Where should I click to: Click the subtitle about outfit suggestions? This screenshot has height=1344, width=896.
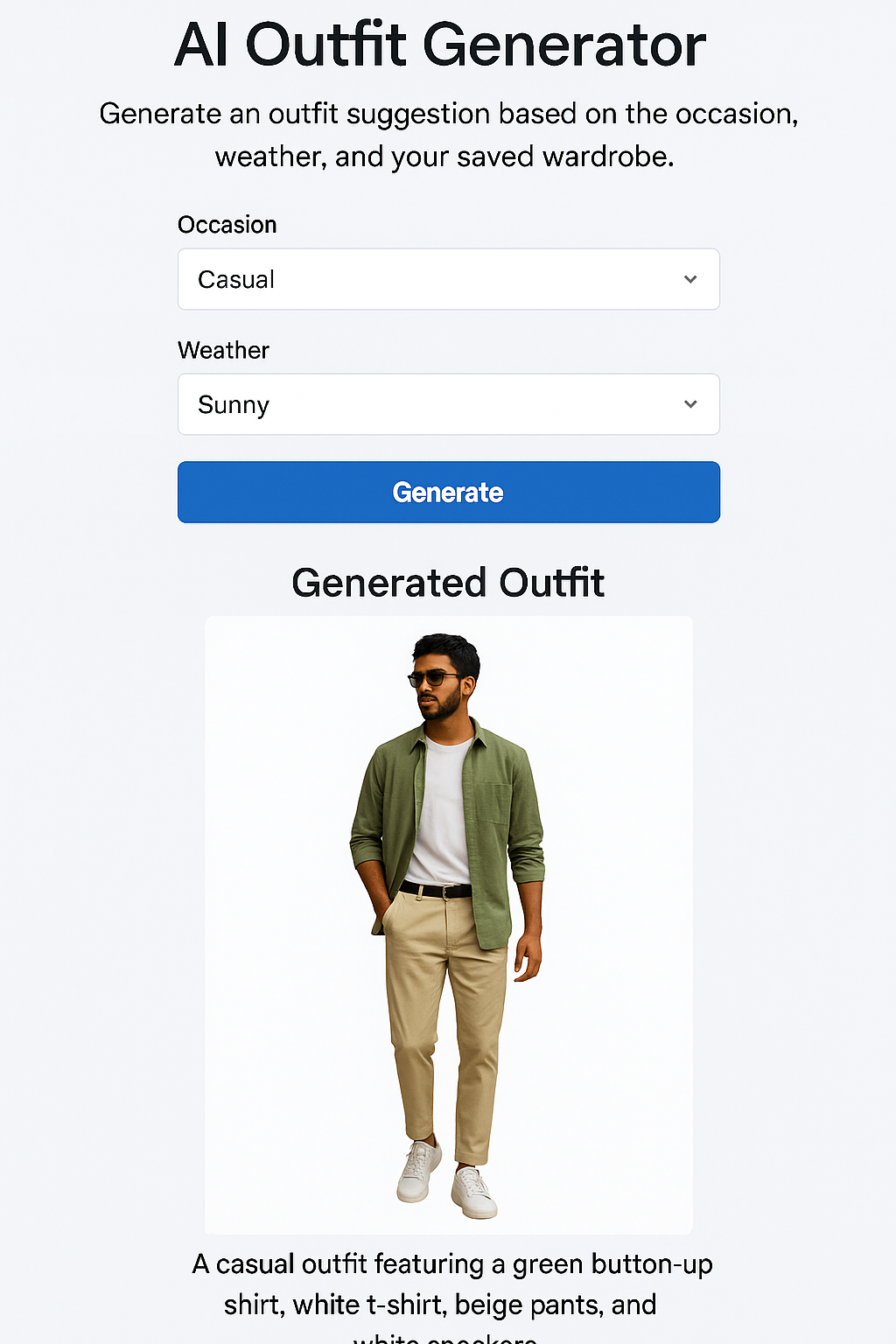tap(448, 135)
